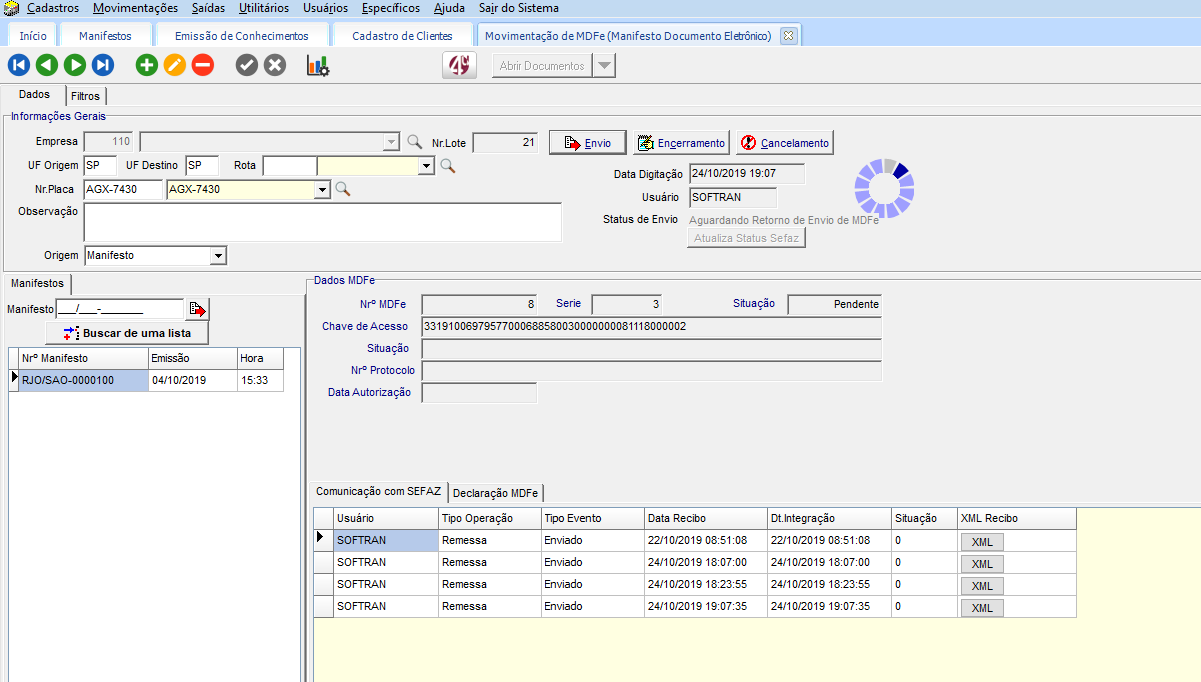The height and width of the screenshot is (682, 1201).
Task: Expand the Rota combo box
Action: 426,166
